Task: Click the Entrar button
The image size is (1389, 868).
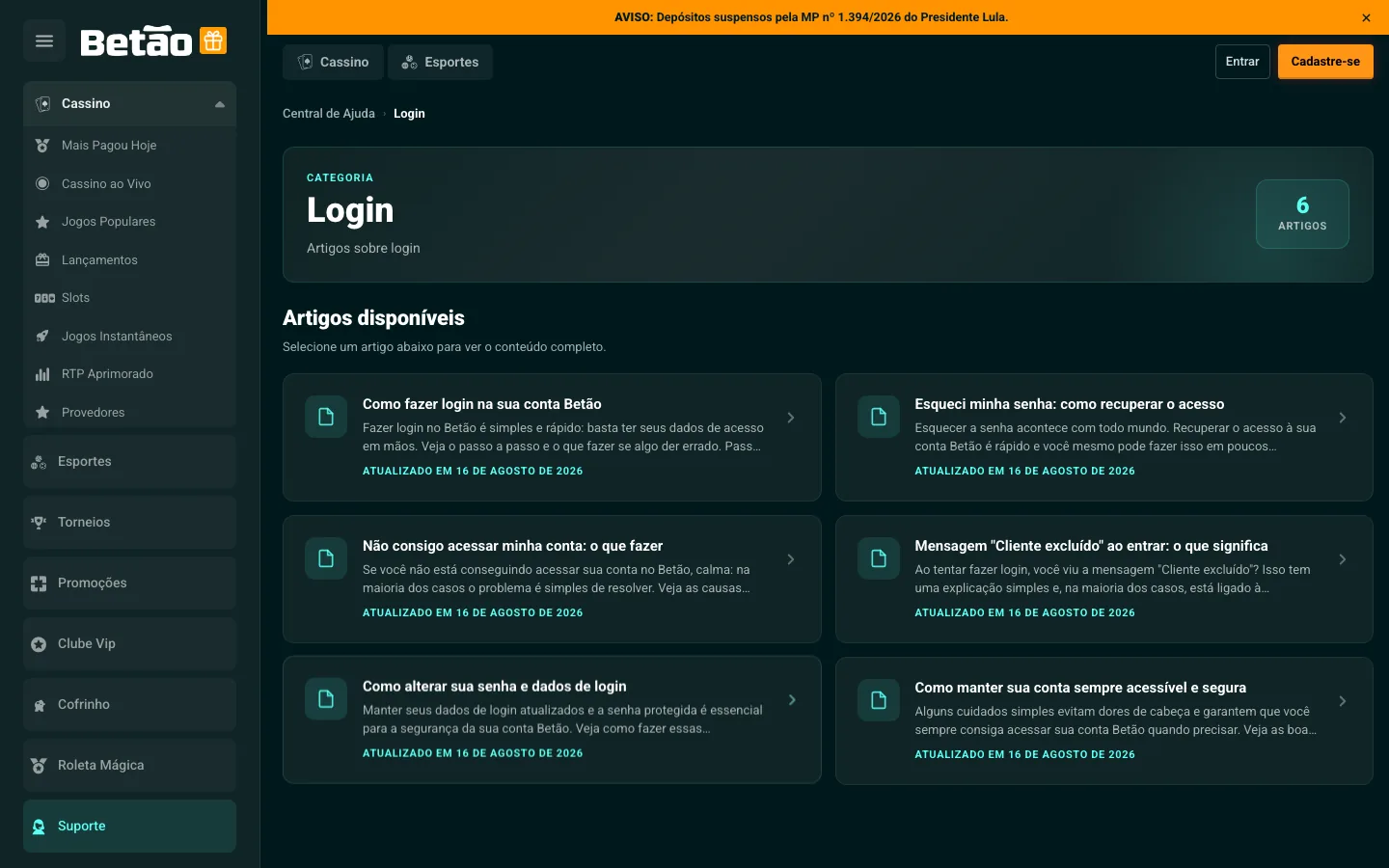Action: point(1242,62)
